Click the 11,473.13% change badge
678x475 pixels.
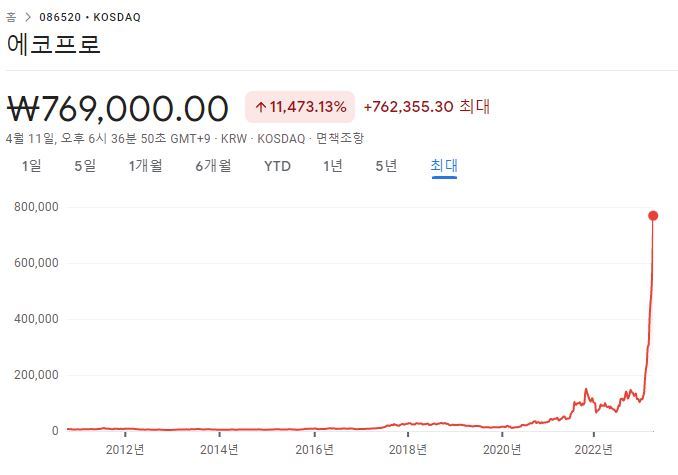click(300, 107)
